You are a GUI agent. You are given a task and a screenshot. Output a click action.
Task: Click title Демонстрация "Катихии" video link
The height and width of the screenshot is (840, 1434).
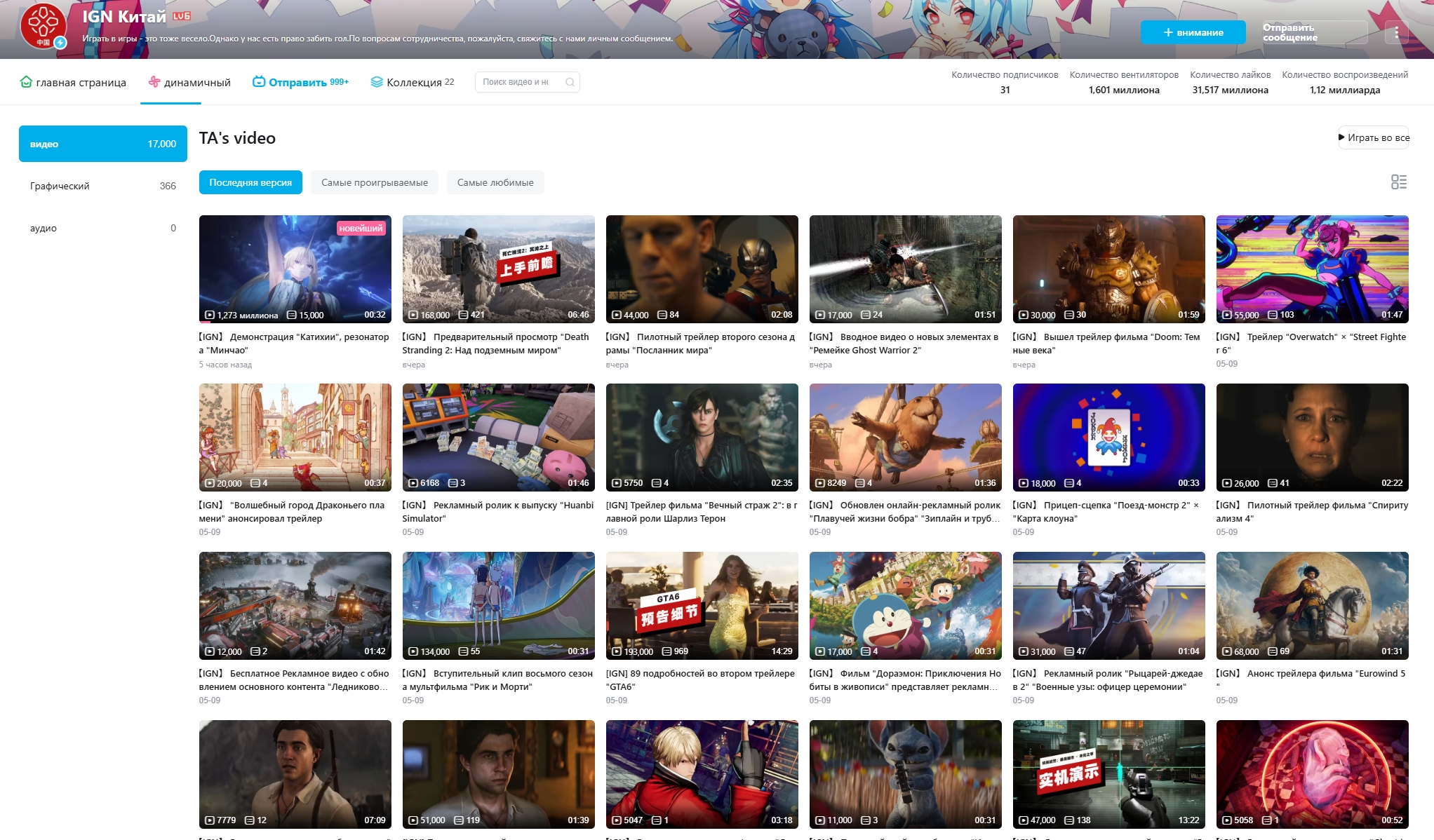294,344
